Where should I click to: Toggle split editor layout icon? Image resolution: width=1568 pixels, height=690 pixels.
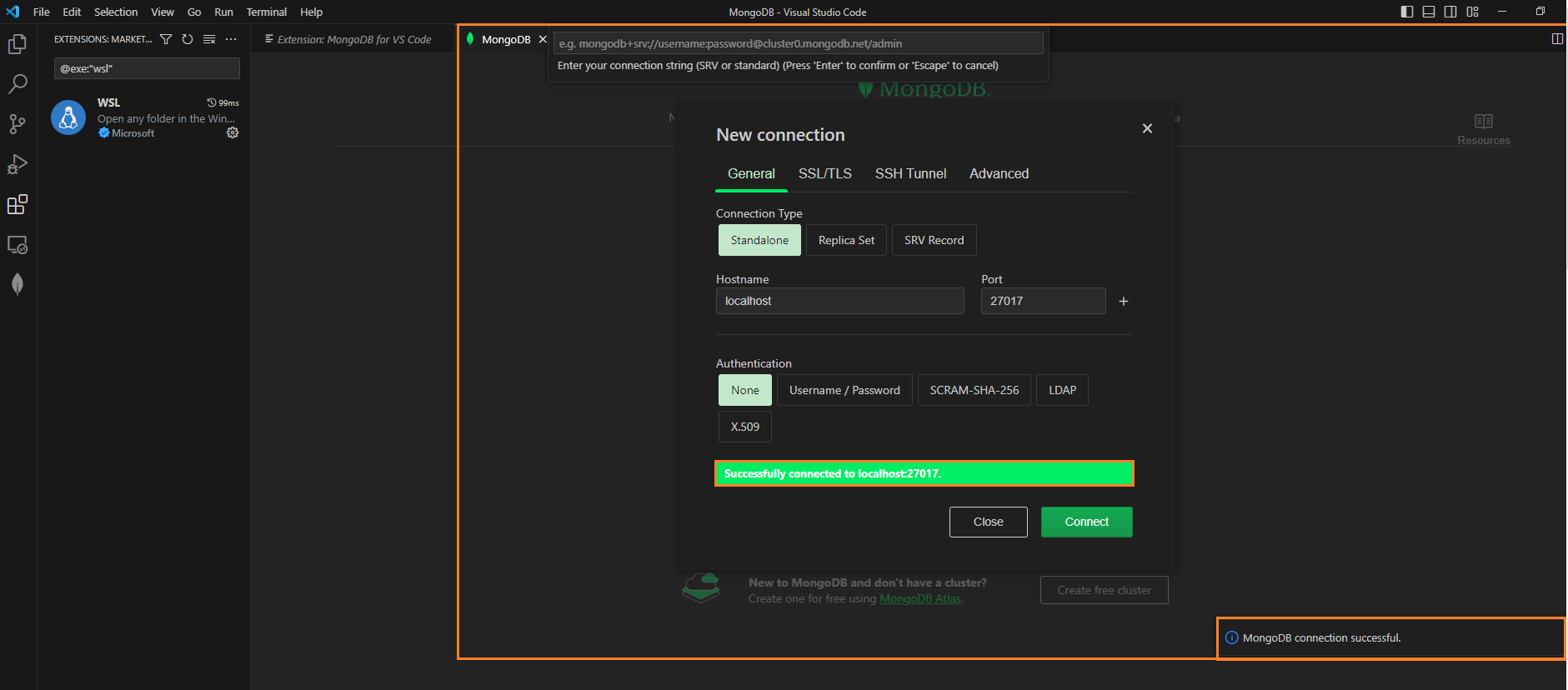click(1556, 39)
